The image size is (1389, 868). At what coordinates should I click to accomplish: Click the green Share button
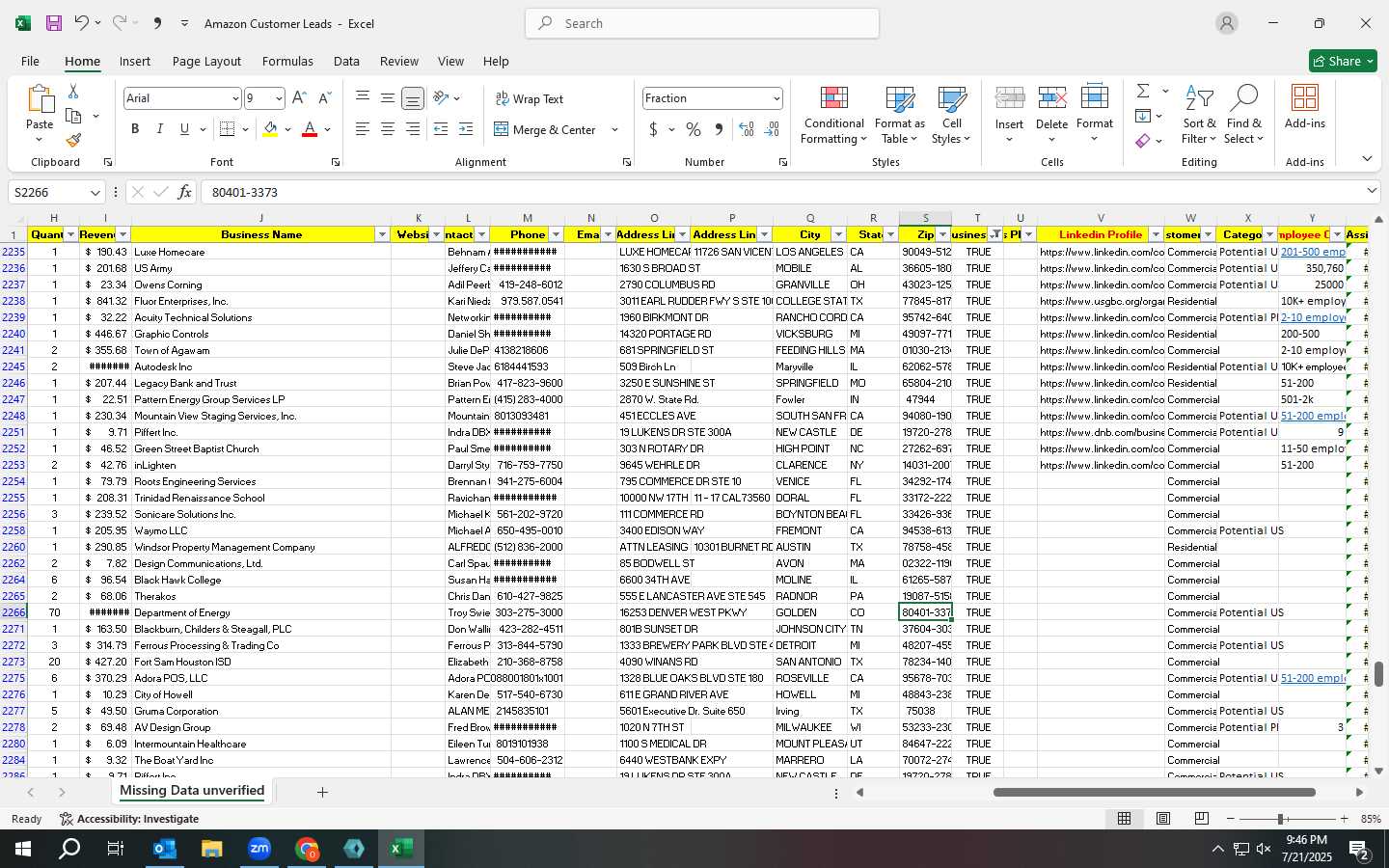coord(1343,61)
